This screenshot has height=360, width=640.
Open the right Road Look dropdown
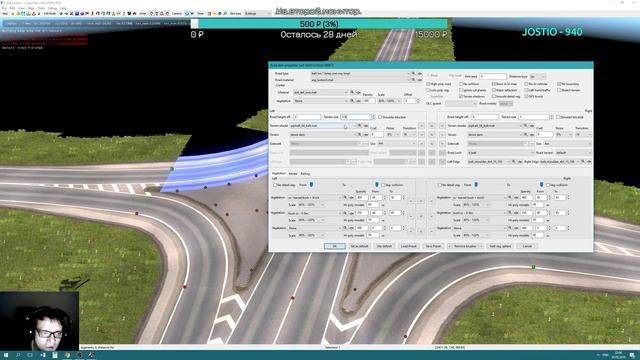pos(501,153)
